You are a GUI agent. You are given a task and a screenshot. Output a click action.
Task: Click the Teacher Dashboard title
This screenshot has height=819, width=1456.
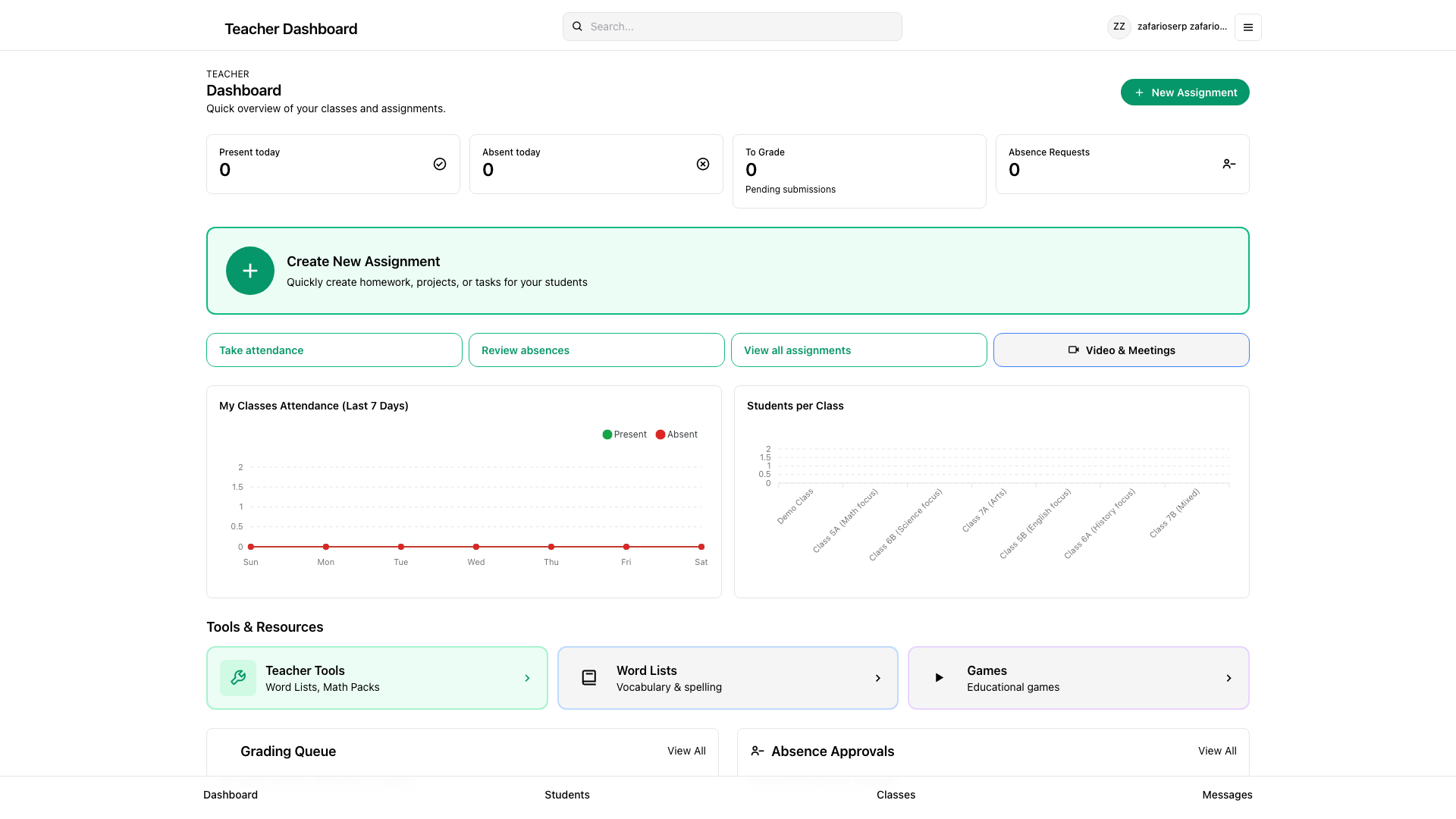pyautogui.click(x=291, y=29)
